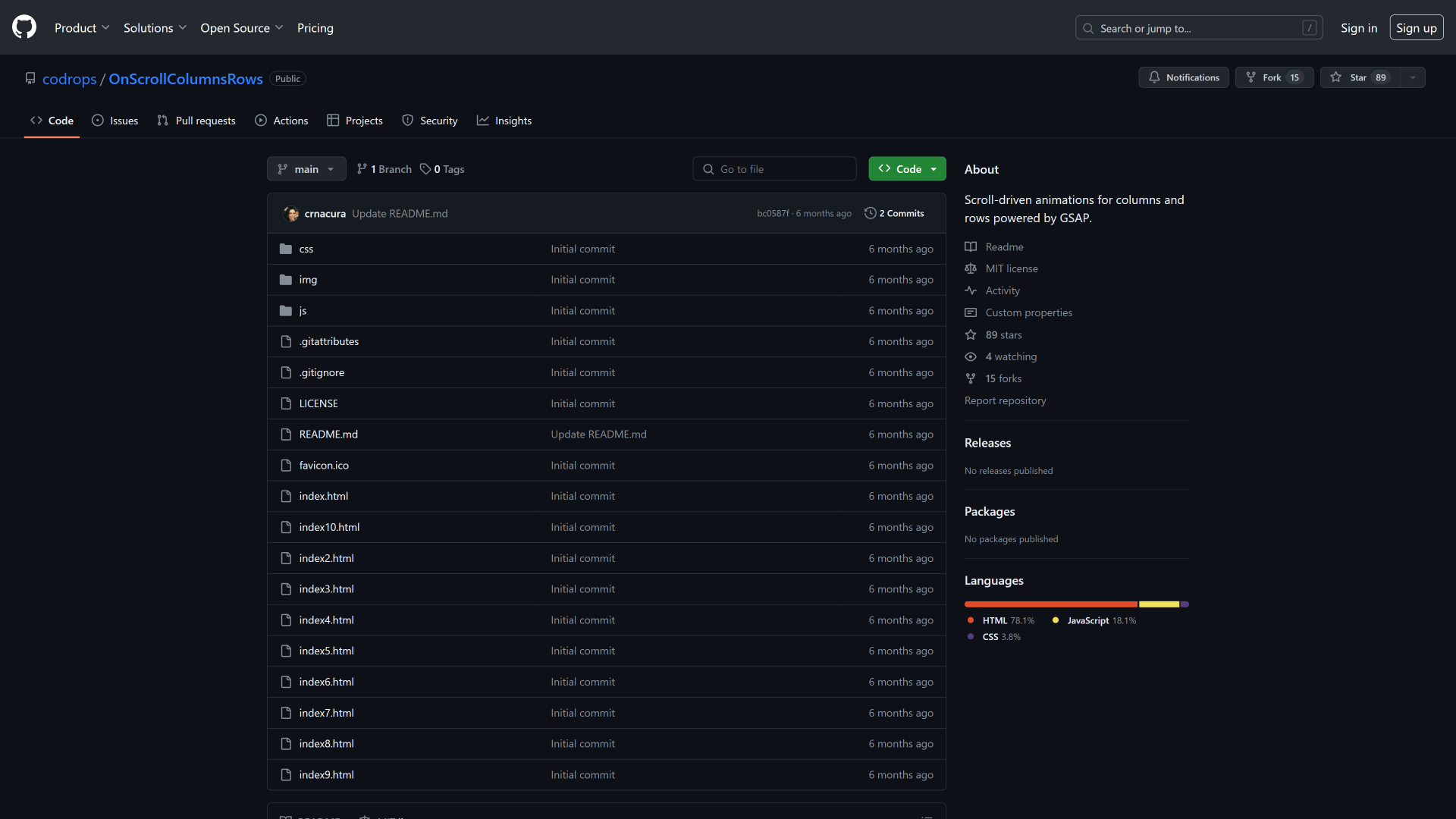Viewport: 1456px width, 819px height.
Task: Expand the main branch dropdown
Action: (x=306, y=169)
